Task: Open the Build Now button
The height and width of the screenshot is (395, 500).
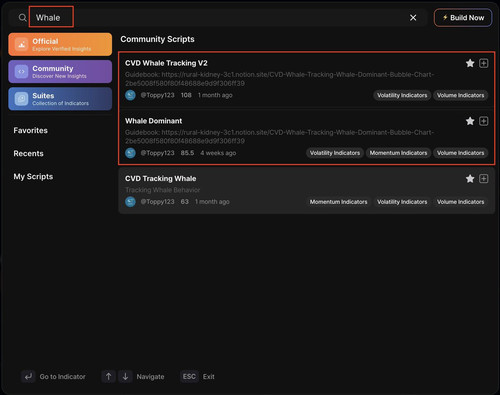Action: [463, 18]
